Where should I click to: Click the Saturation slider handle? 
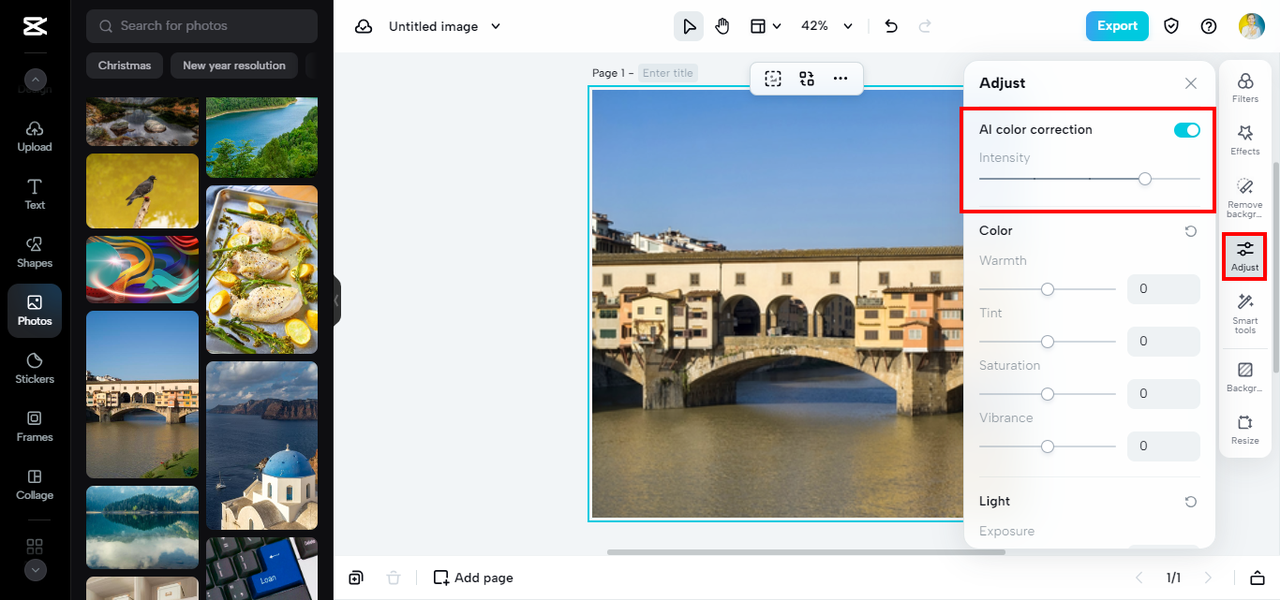click(1047, 394)
